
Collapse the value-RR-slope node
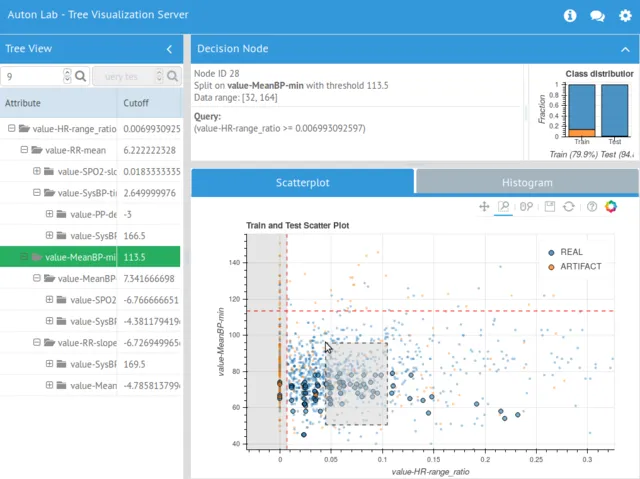coord(37,342)
